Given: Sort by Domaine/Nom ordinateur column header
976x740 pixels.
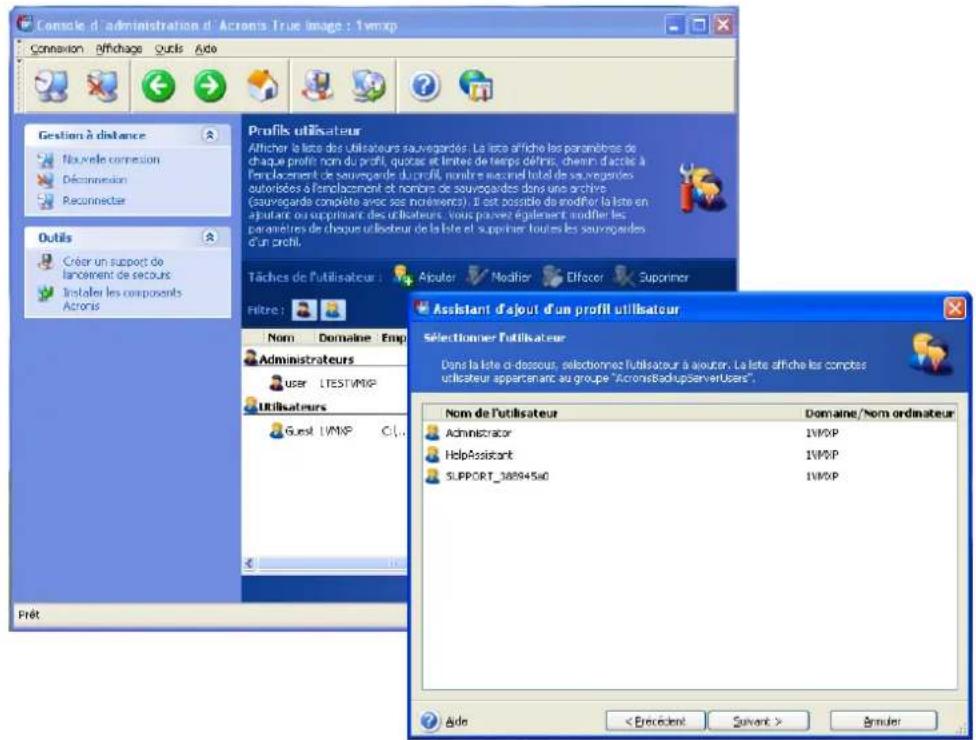Looking at the screenshot, I should 879,413.
